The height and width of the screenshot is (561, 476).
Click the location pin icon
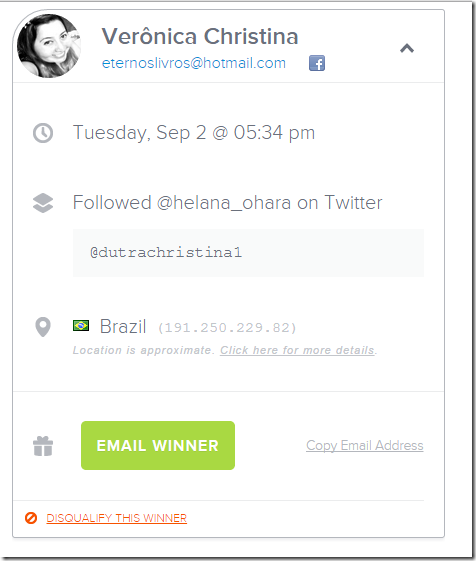43,327
